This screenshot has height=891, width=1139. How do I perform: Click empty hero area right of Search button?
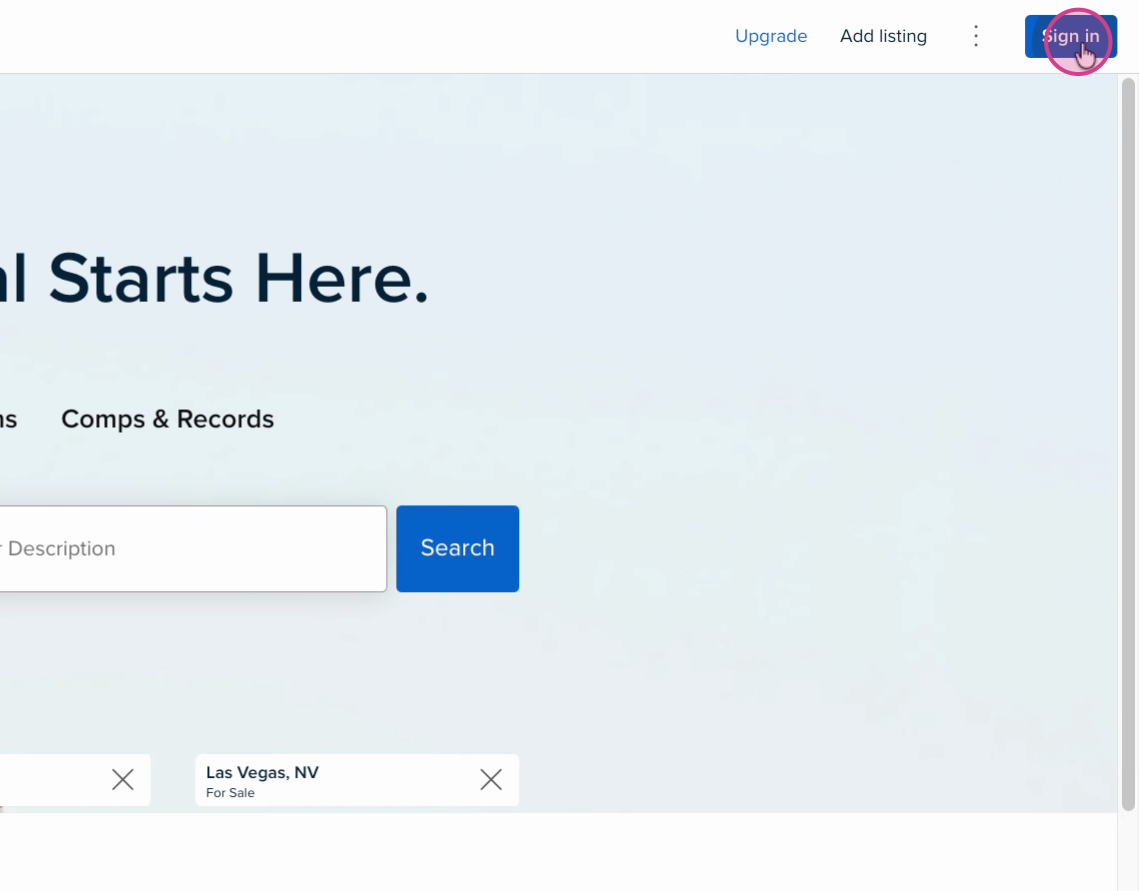(x=800, y=548)
